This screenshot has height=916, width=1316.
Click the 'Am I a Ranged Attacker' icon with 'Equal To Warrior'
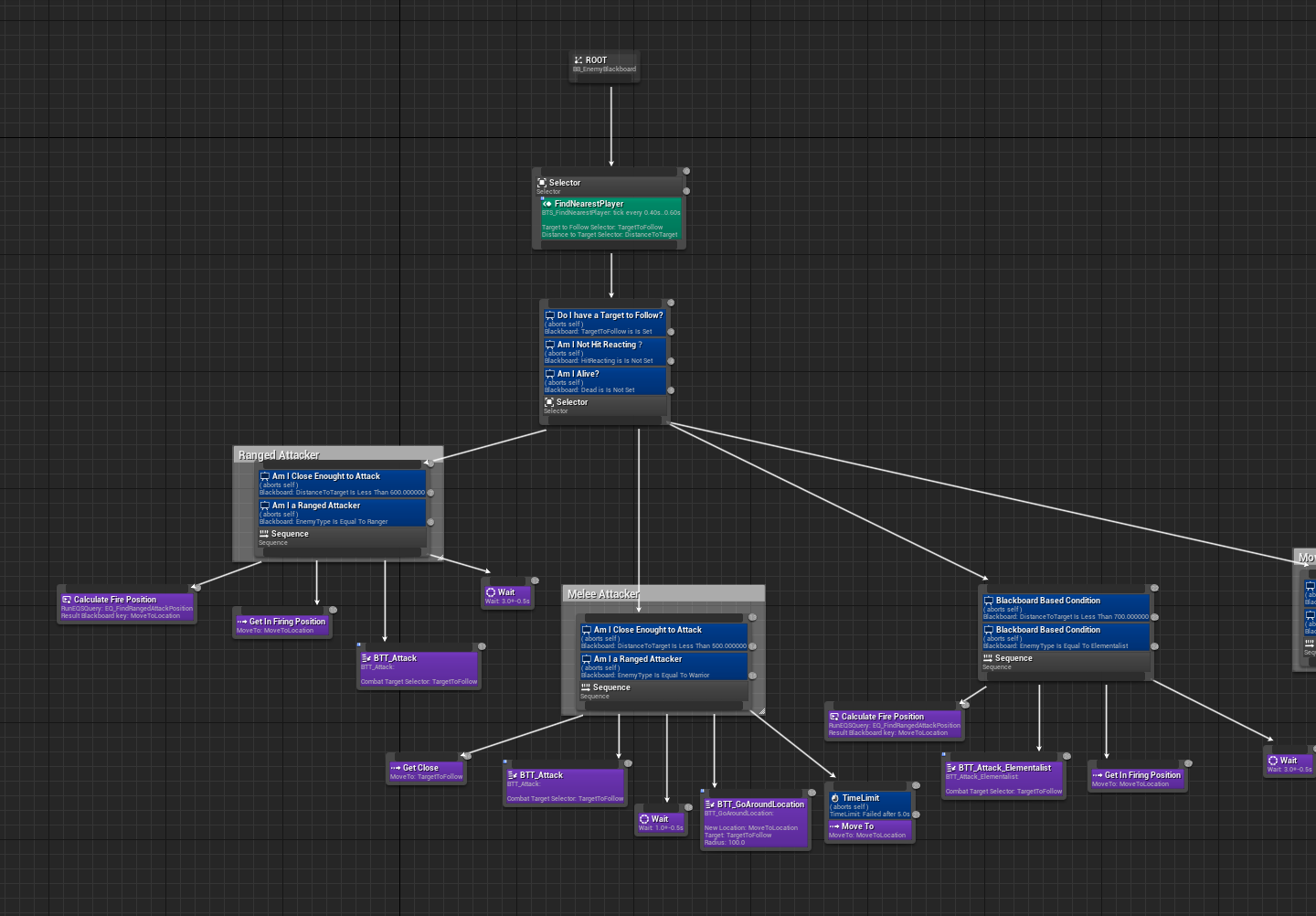tap(587, 659)
